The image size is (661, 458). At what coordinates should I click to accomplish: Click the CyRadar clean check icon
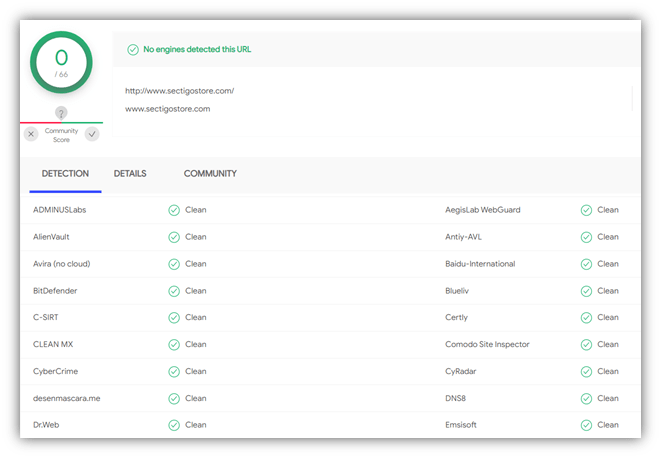coord(586,372)
